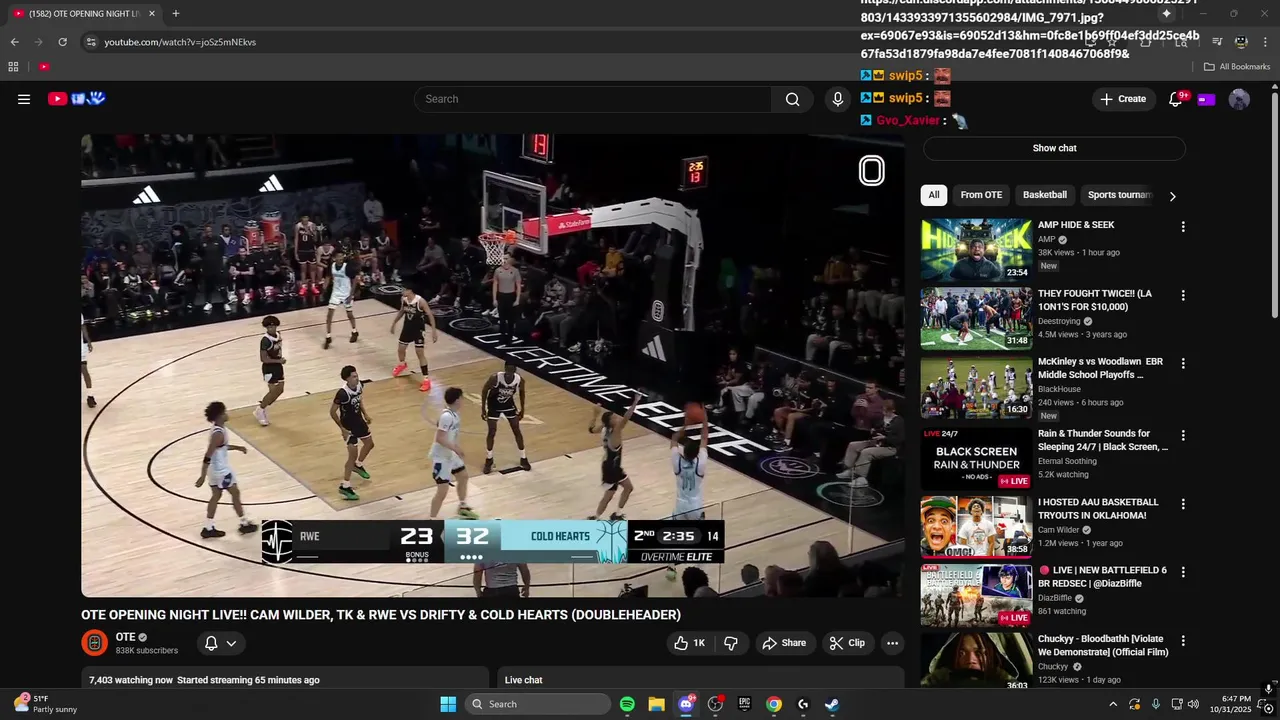Go back in browser history
This screenshot has width=1280, height=720.
click(14, 42)
